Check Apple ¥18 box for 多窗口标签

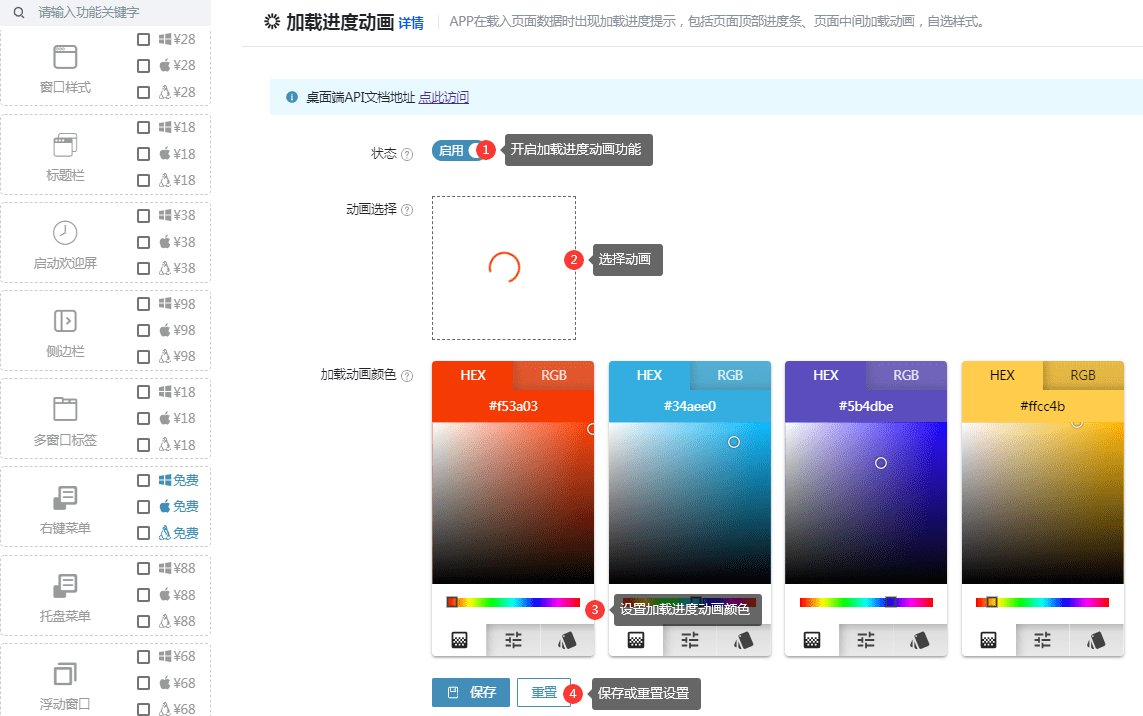(x=144, y=419)
